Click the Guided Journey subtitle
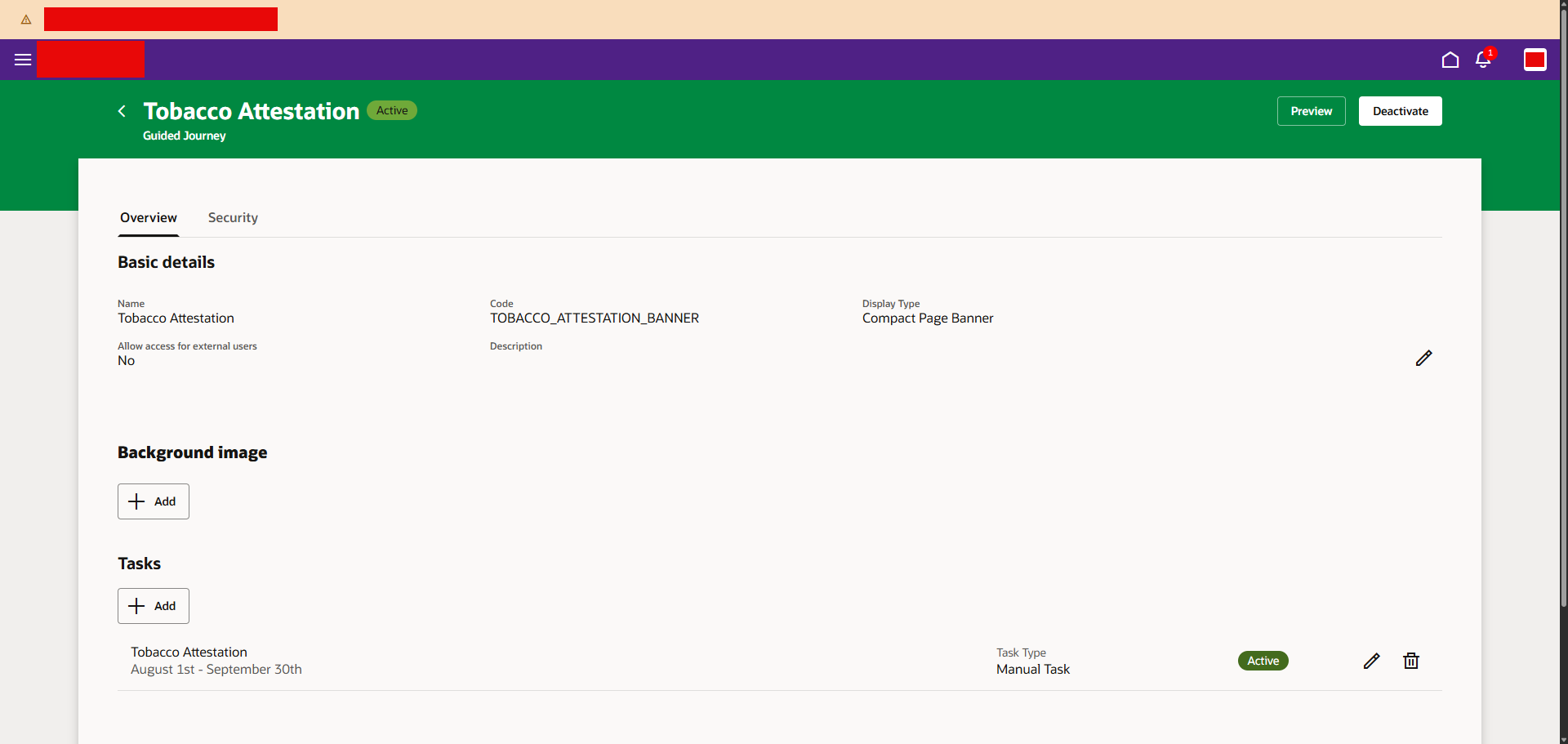The height and width of the screenshot is (744, 1568). (x=185, y=136)
